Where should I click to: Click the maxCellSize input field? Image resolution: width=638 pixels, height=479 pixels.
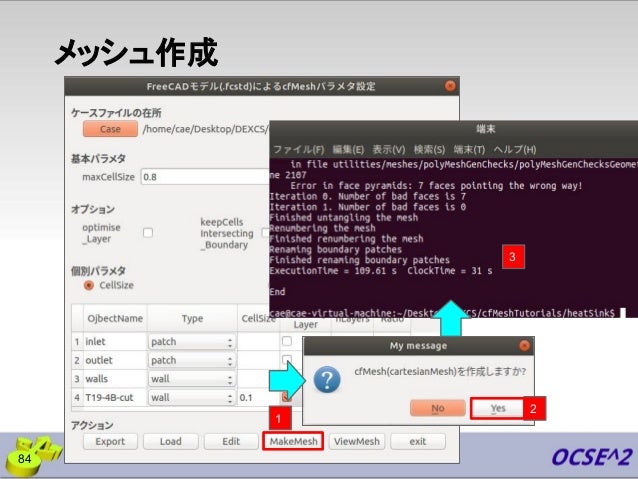(205, 177)
